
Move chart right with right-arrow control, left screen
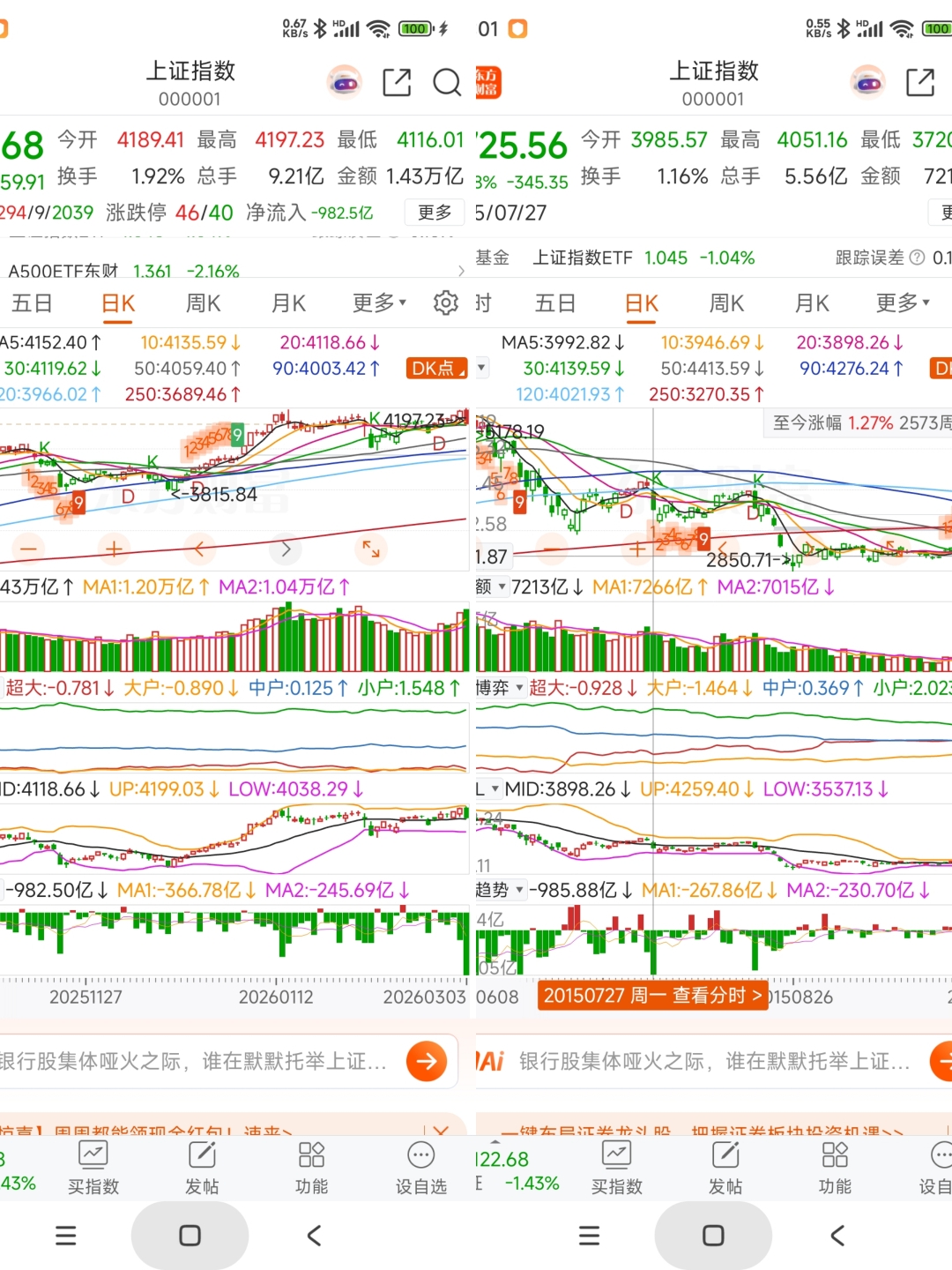[x=286, y=549]
